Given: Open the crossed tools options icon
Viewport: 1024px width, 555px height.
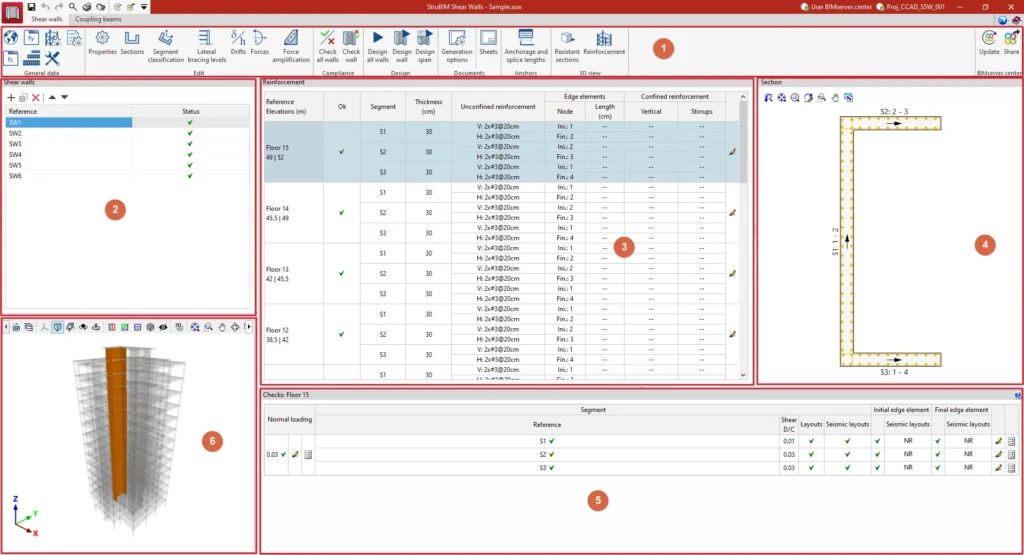Looking at the screenshot, I should (52, 59).
